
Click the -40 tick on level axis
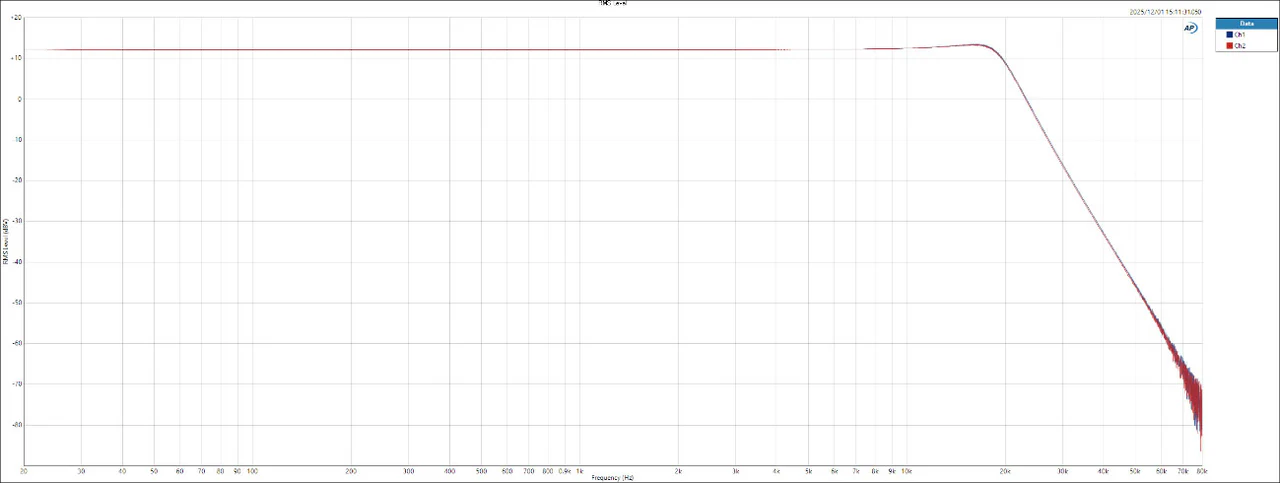pos(17,262)
